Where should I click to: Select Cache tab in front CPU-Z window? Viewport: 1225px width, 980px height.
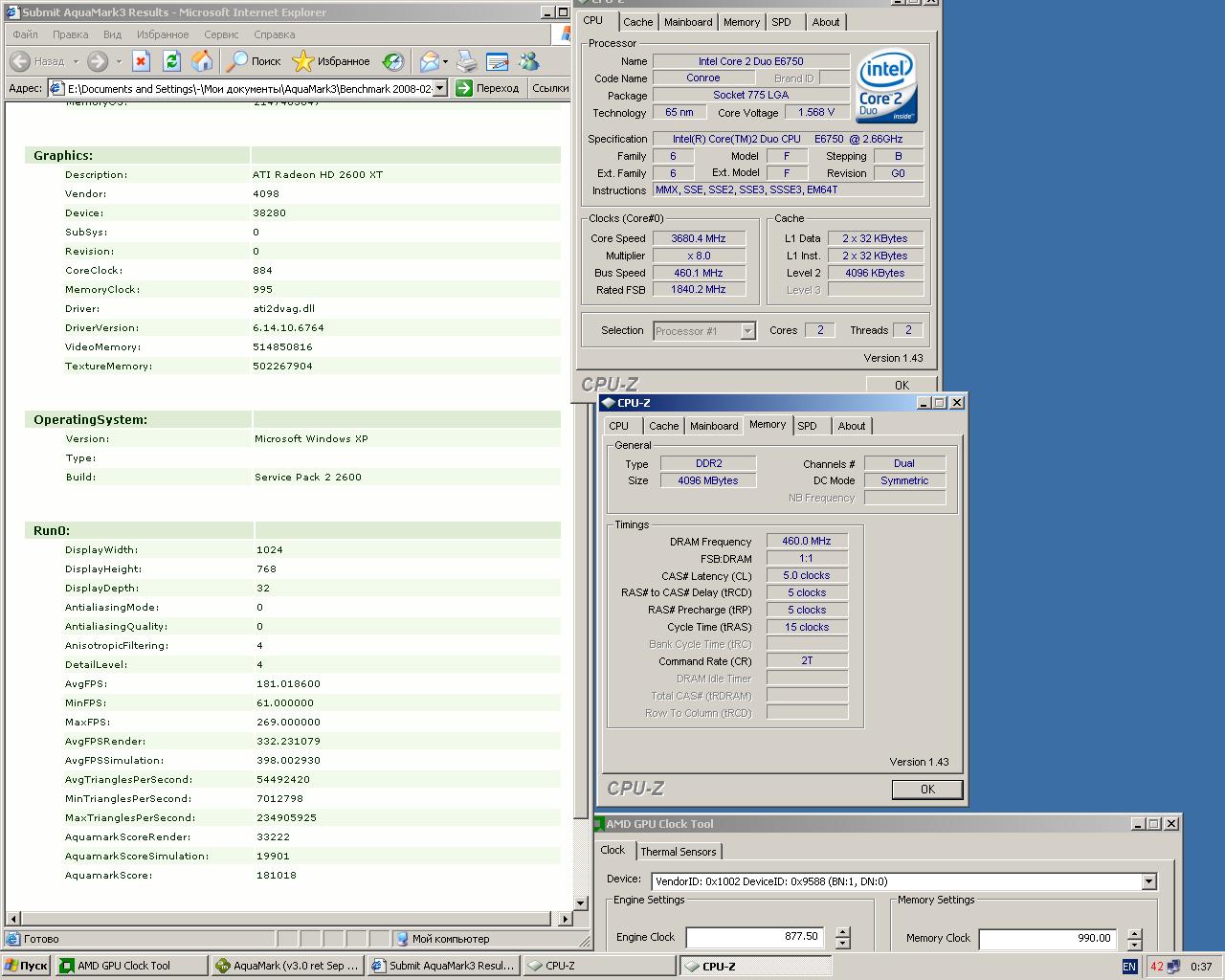(664, 426)
